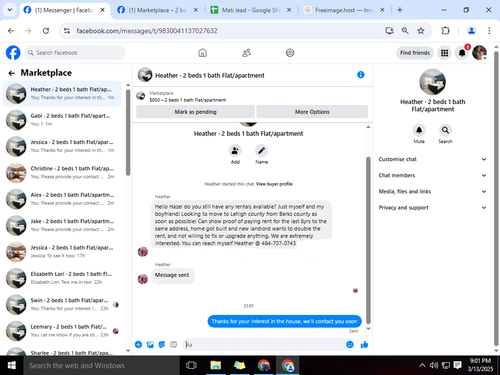Open Gabi chat conversation
This screenshot has height=375, width=500.
pos(62,120)
